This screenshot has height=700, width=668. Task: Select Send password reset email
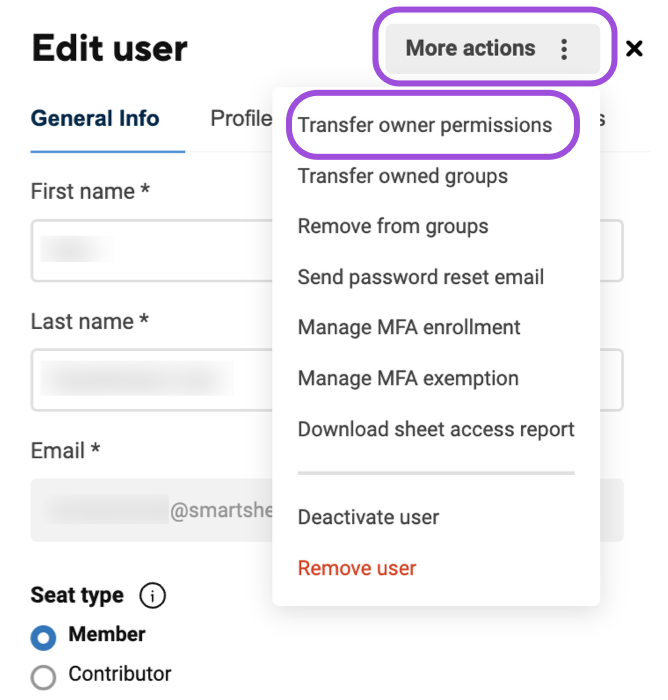tap(421, 277)
